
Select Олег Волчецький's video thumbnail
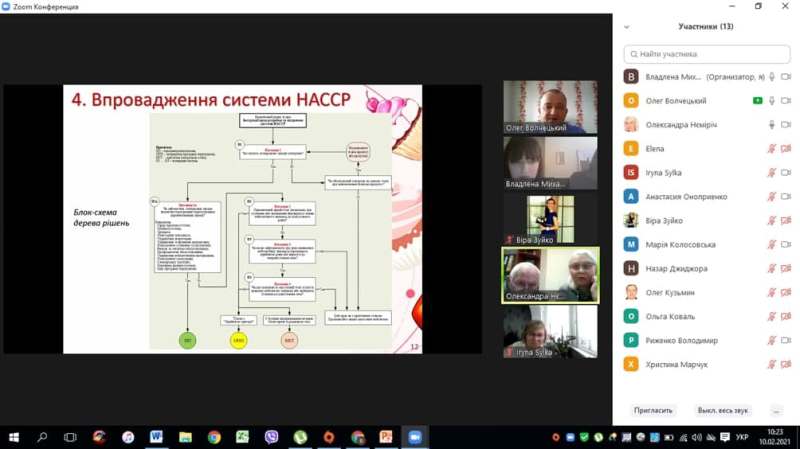coord(550,107)
